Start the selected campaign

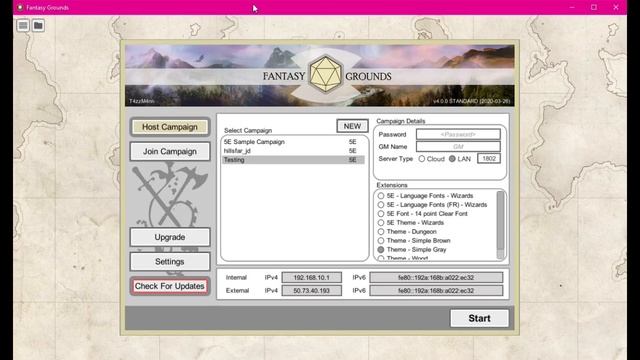tap(480, 318)
